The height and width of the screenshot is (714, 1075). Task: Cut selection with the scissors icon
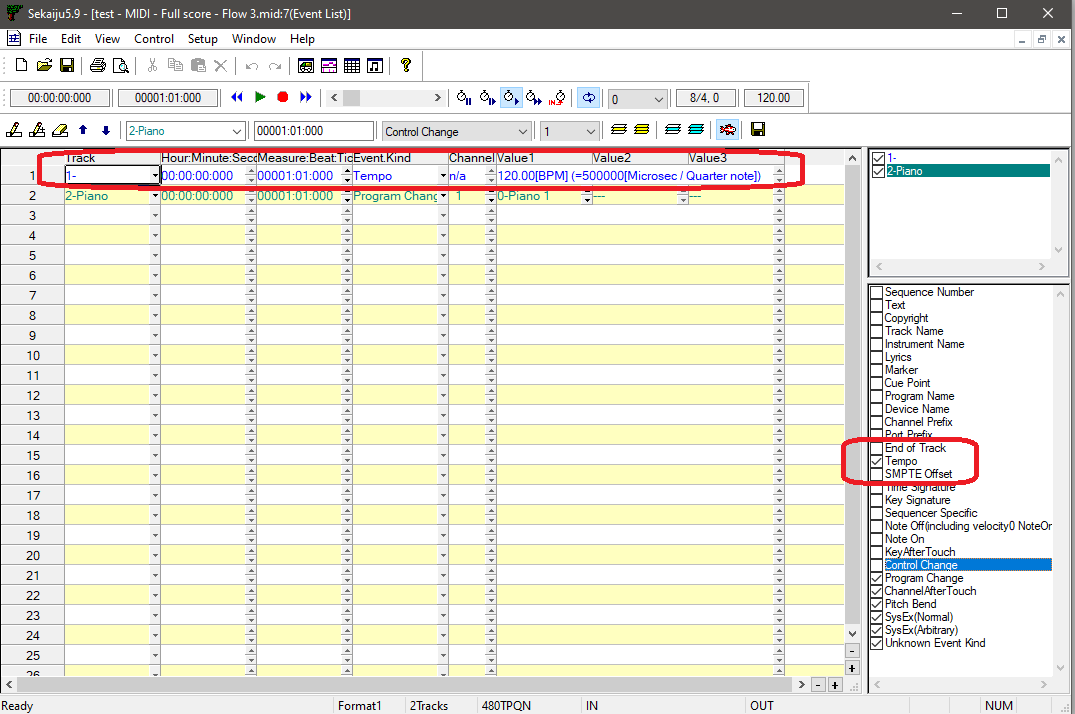152,65
